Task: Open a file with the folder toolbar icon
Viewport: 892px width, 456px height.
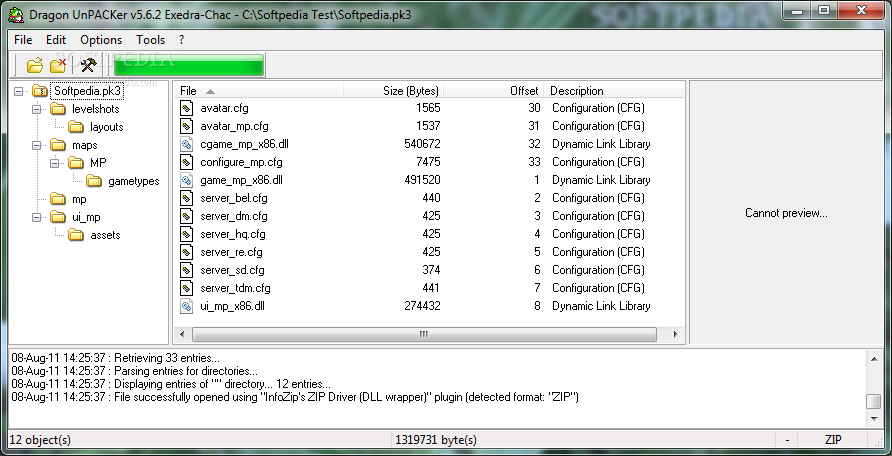Action: tap(35, 65)
